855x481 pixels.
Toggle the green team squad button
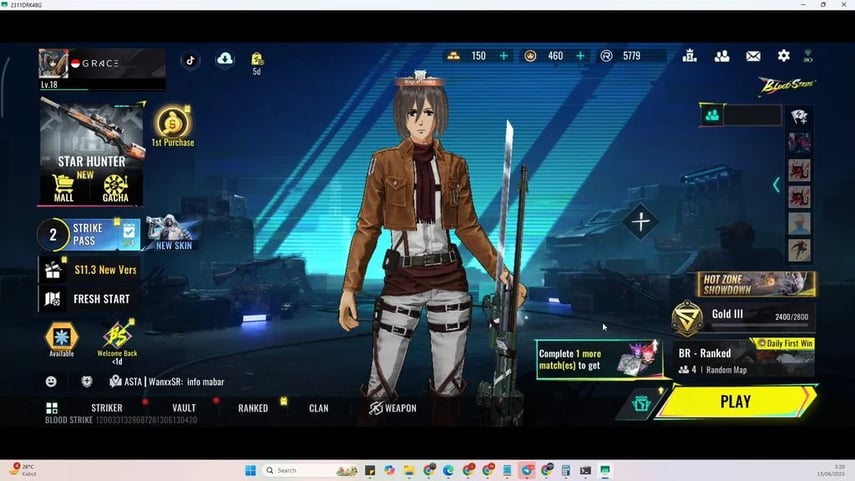point(711,115)
